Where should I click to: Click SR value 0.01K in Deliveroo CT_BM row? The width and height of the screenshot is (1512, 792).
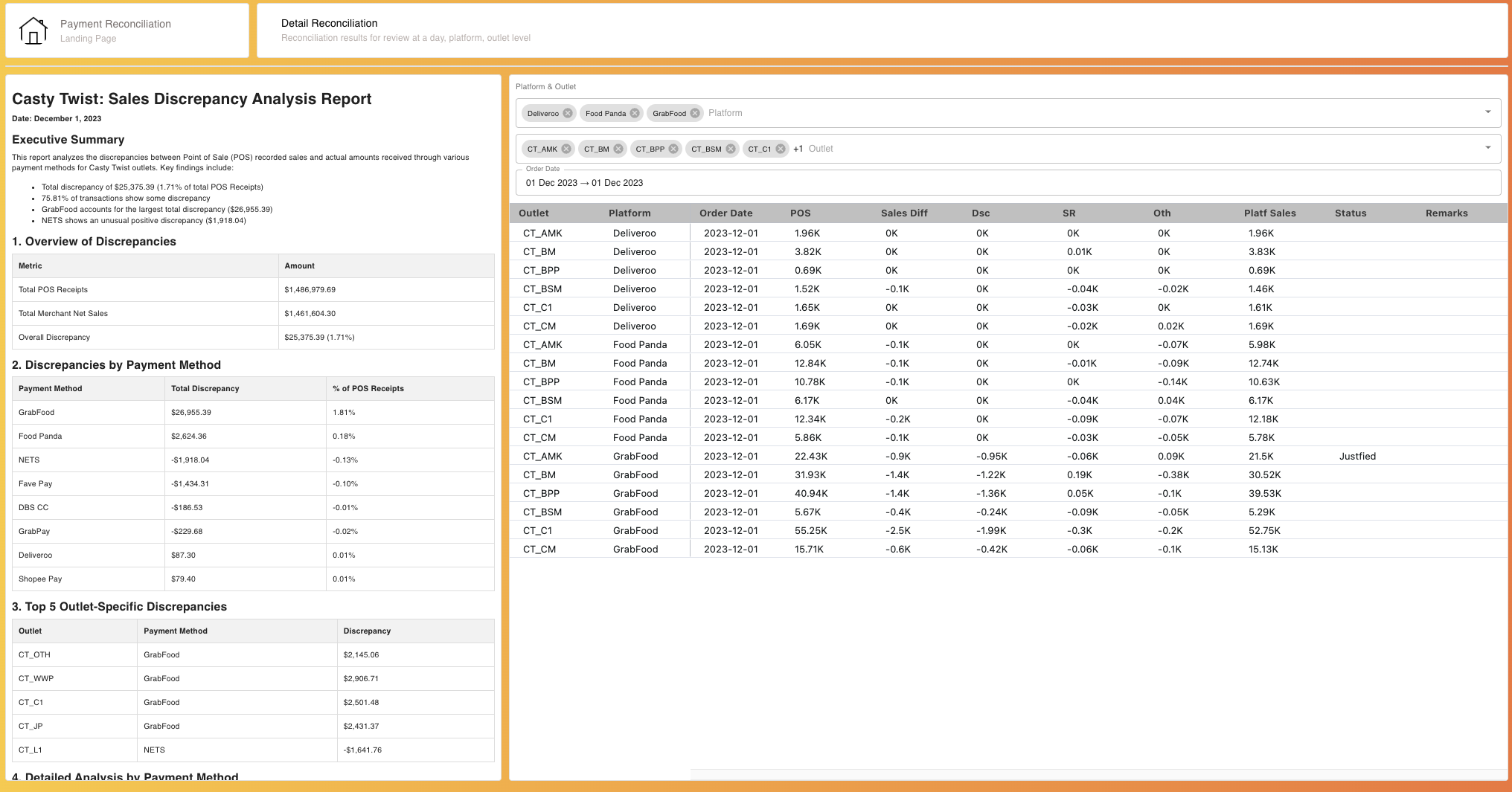[x=1080, y=252]
